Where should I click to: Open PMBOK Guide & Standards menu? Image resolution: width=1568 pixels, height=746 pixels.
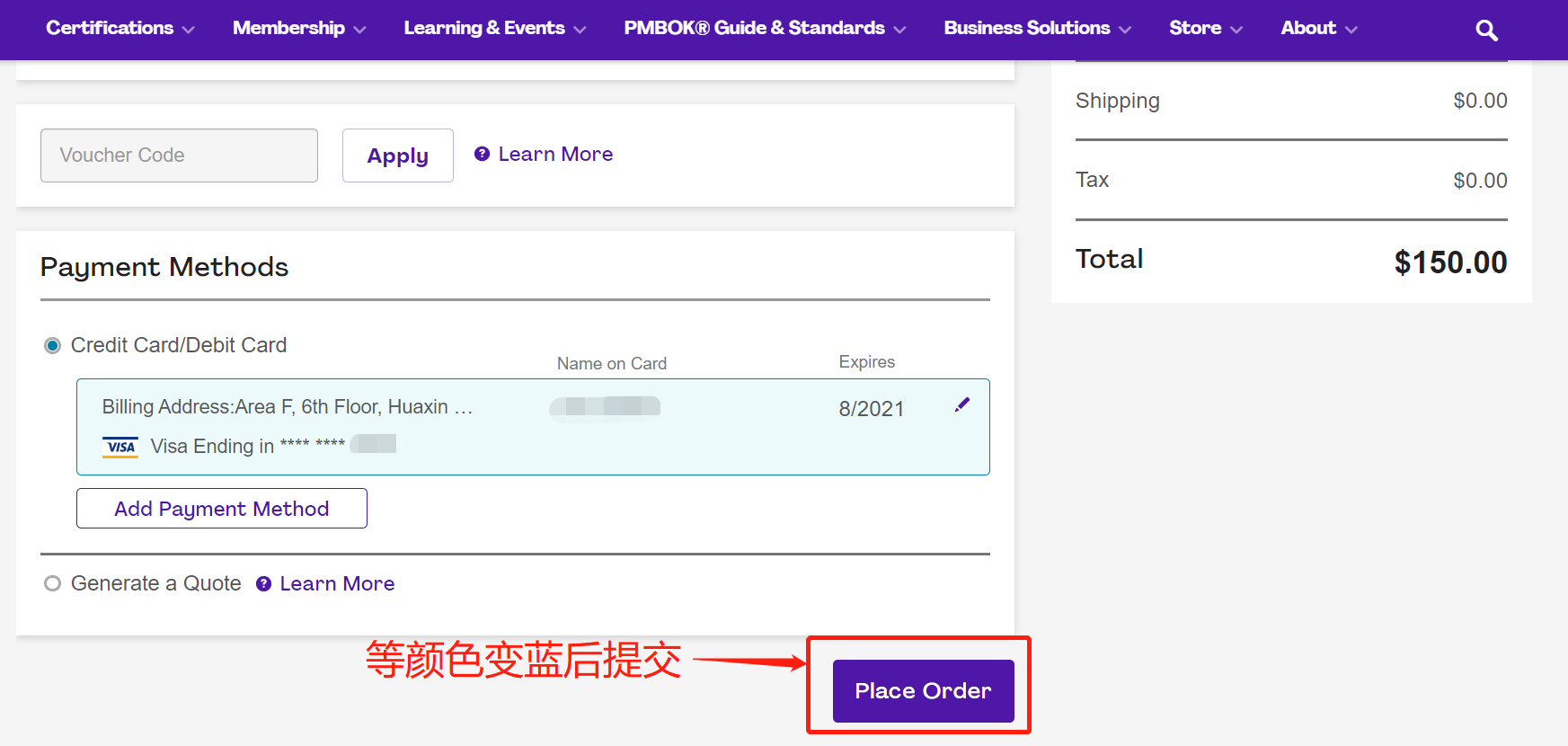(764, 29)
